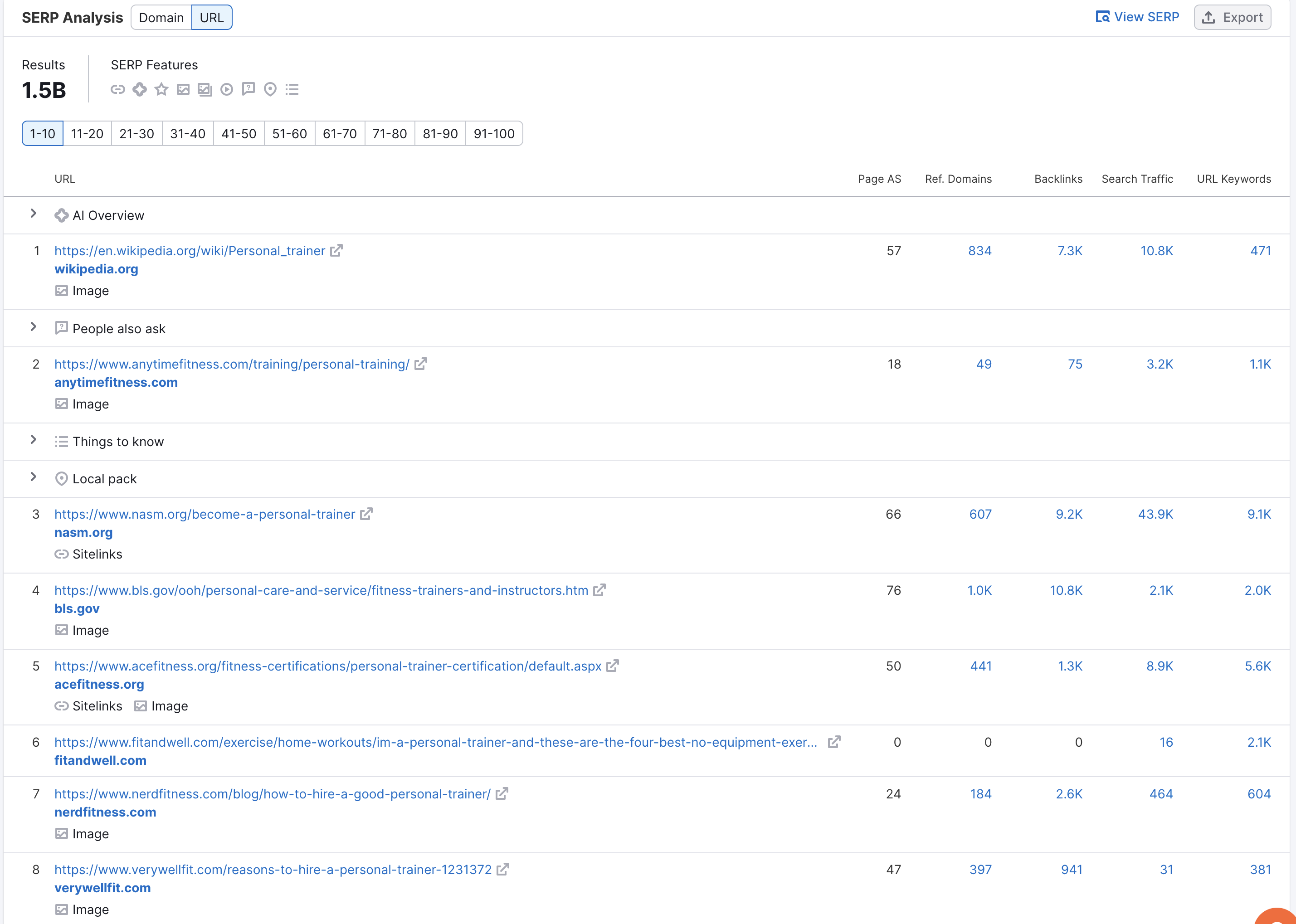Click the Image pack SERP feature icon
The height and width of the screenshot is (924, 1296).
[205, 89]
